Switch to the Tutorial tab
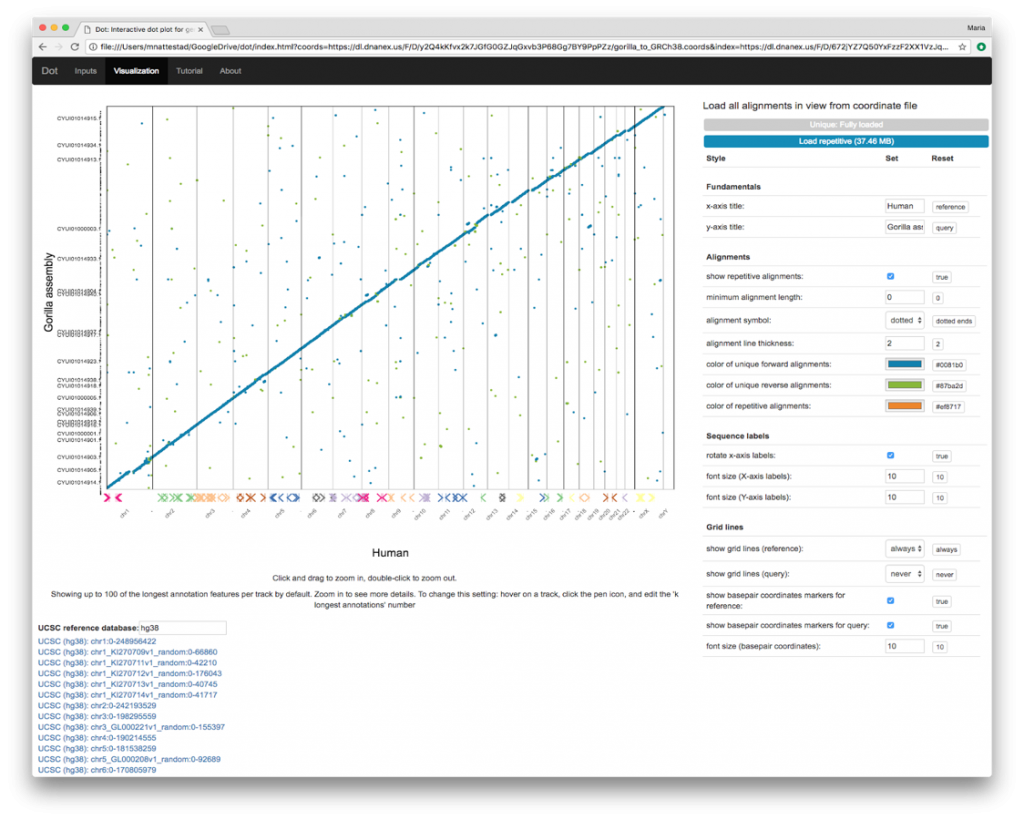This screenshot has height=820, width=1024. pyautogui.click(x=189, y=71)
